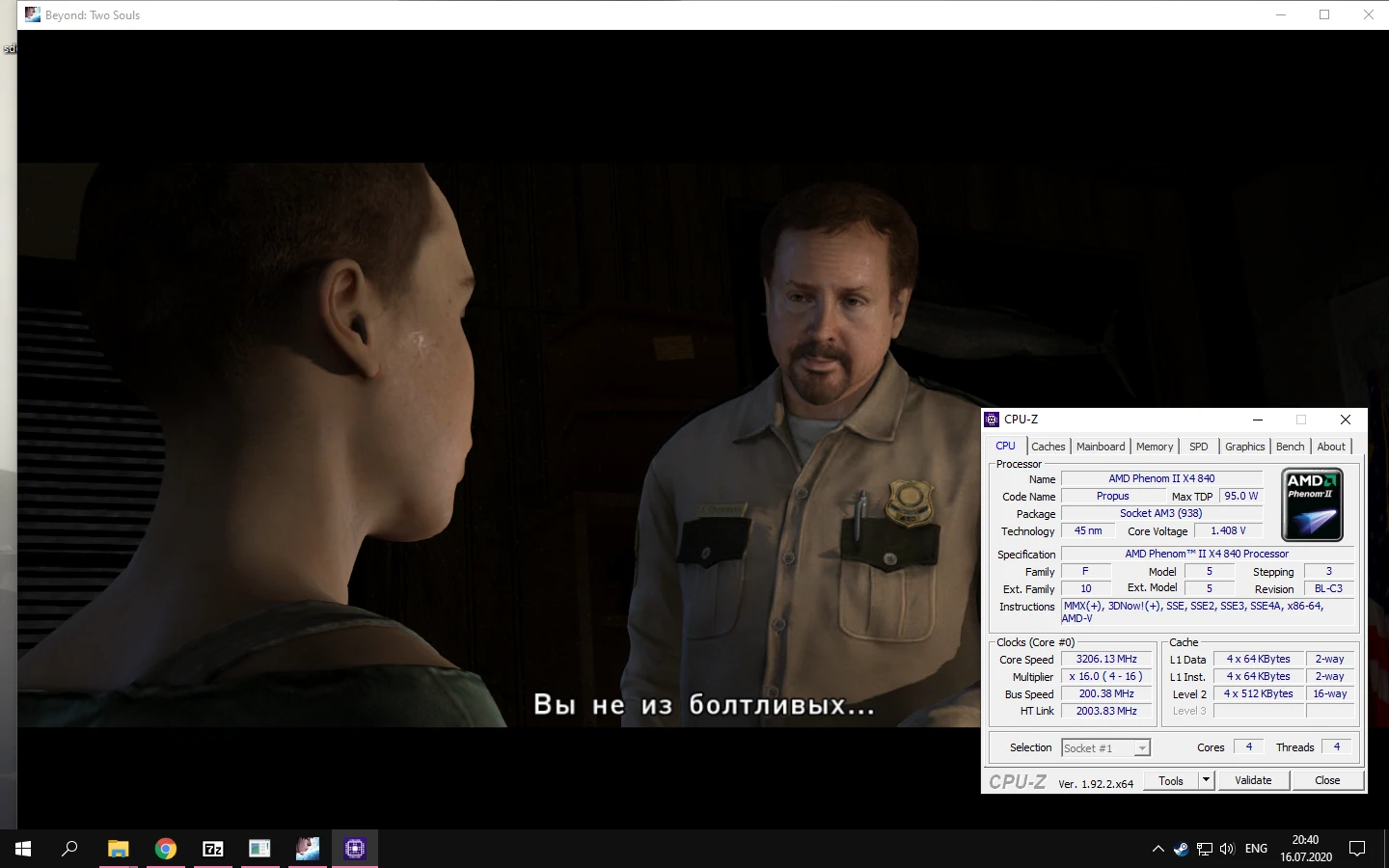Open the Graphics tab in CPU-Z
Viewport: 1389px width, 868px height.
tap(1244, 446)
